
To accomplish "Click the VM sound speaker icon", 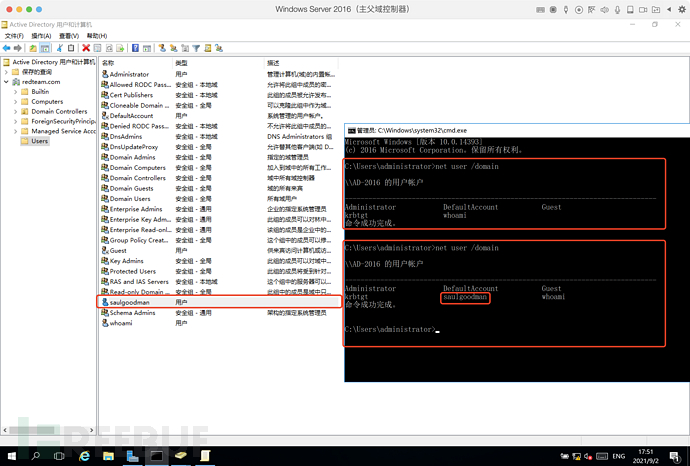I will coord(605,10).
